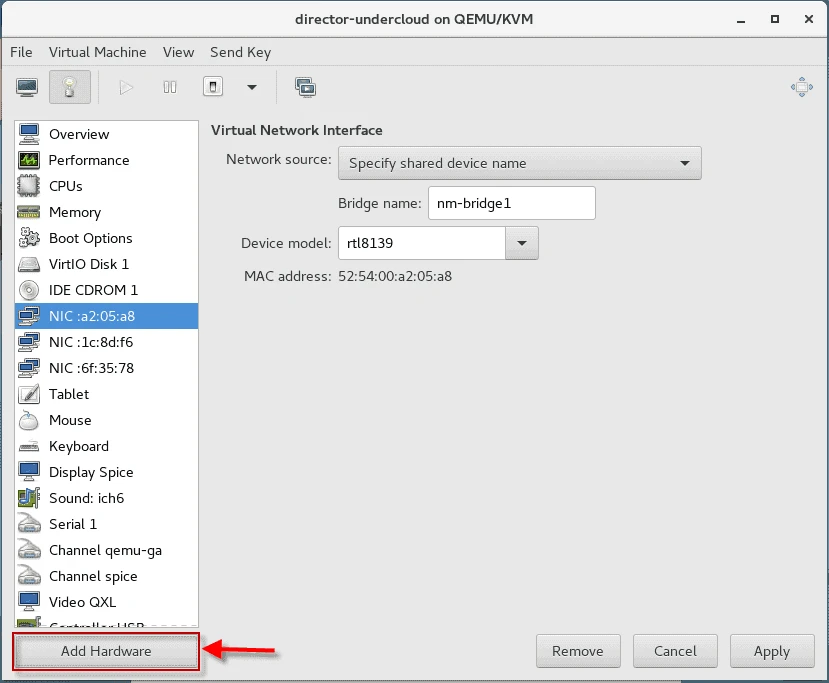Open the Send Key menu
The image size is (829, 683).
[240, 52]
